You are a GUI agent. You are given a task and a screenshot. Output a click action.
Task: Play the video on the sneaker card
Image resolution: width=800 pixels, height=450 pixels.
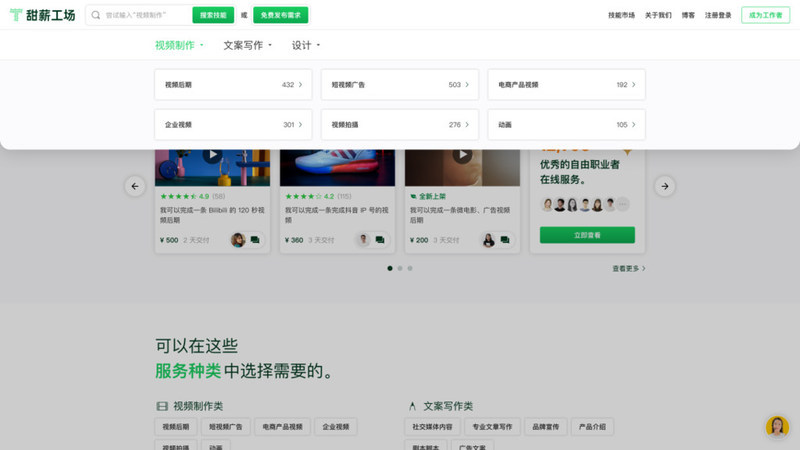coord(337,155)
